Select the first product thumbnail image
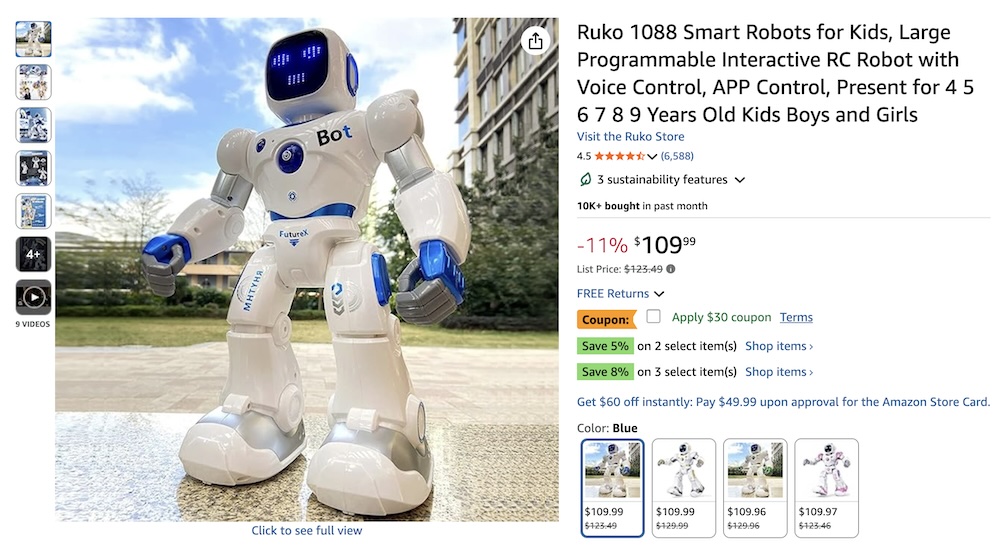1000x548 pixels. [33, 39]
